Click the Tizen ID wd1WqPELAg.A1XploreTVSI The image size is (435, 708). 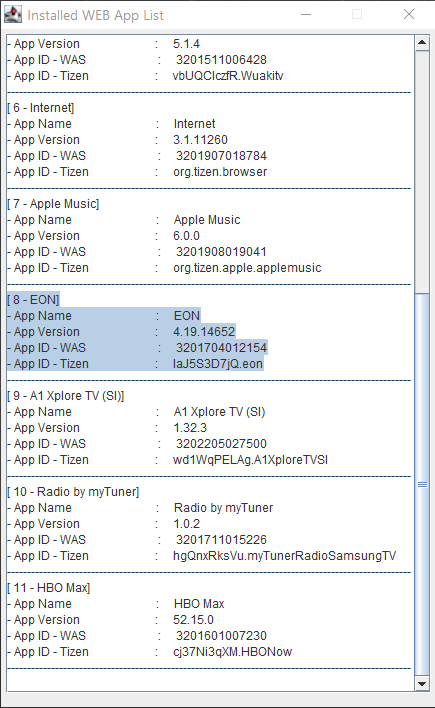250,460
